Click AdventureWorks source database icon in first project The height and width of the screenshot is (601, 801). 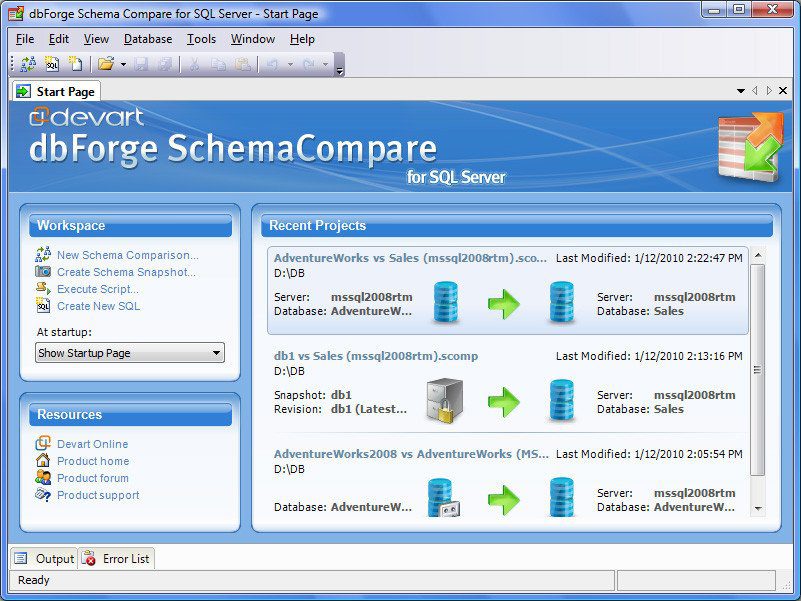(445, 303)
